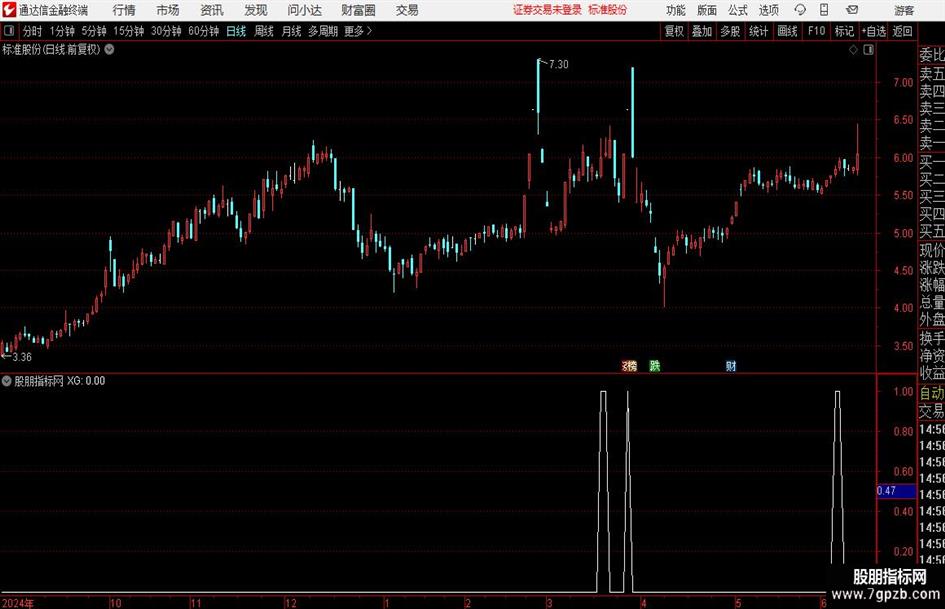Switch to 周线 weekly tab

(264, 31)
